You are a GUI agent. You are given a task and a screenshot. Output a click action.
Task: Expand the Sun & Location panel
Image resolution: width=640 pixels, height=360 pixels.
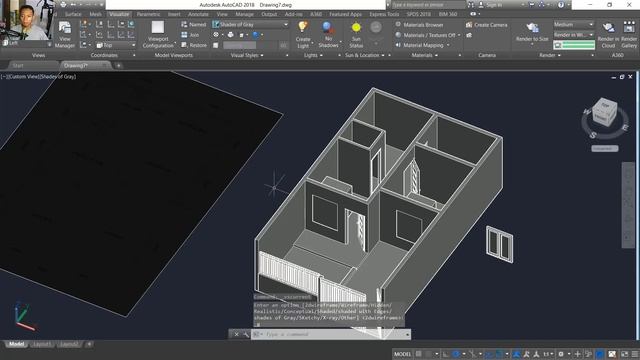[x=365, y=55]
